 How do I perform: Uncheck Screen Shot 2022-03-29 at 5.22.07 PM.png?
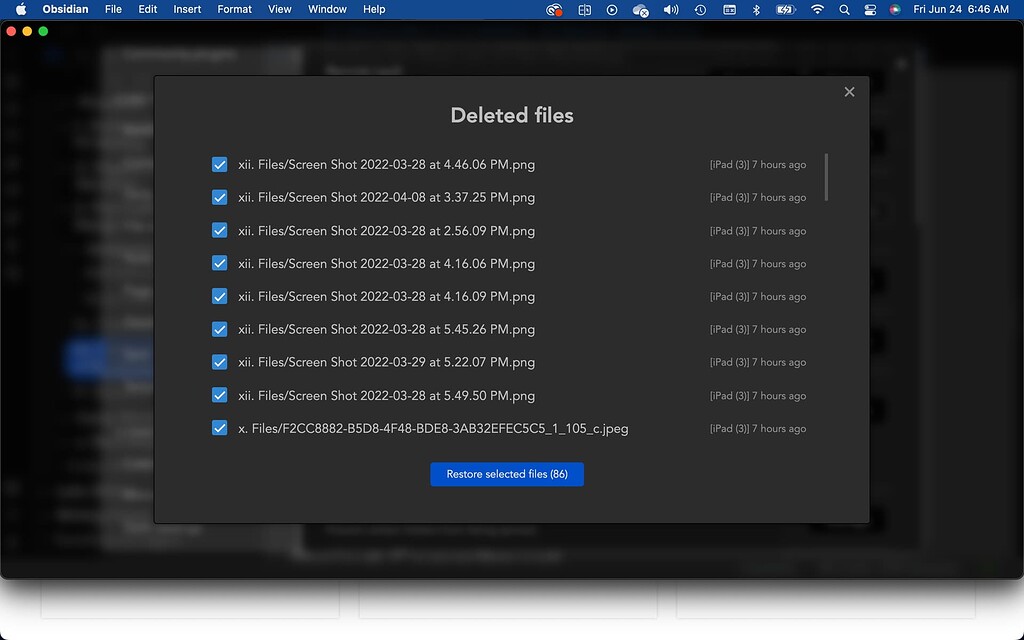point(219,362)
